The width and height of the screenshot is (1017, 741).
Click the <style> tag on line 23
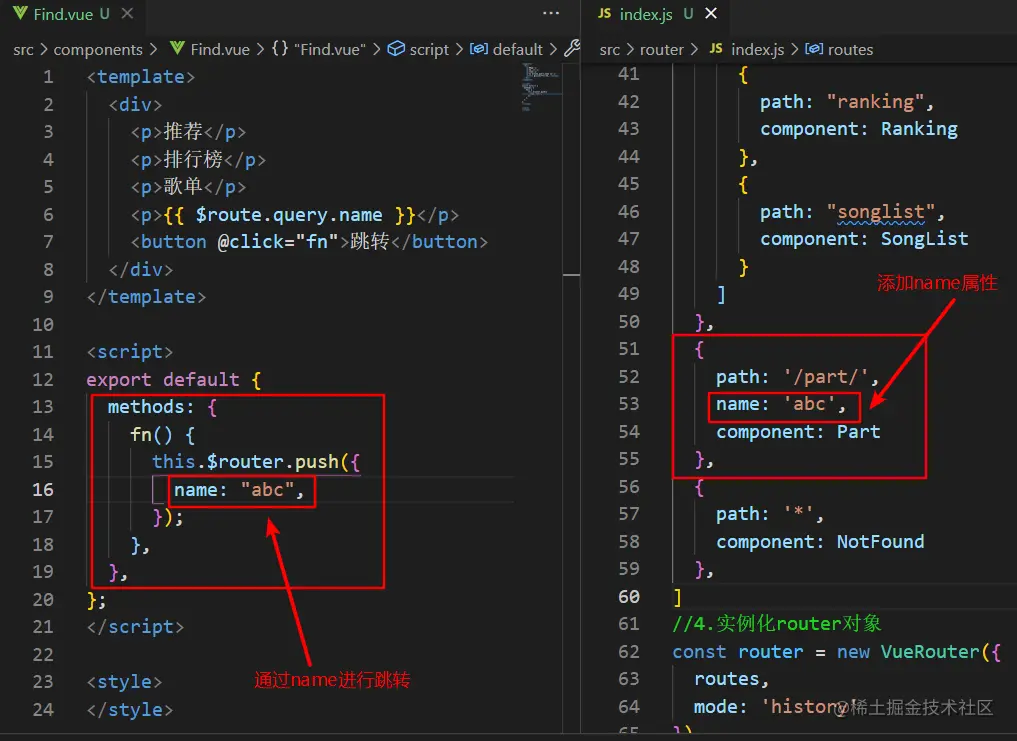point(125,682)
